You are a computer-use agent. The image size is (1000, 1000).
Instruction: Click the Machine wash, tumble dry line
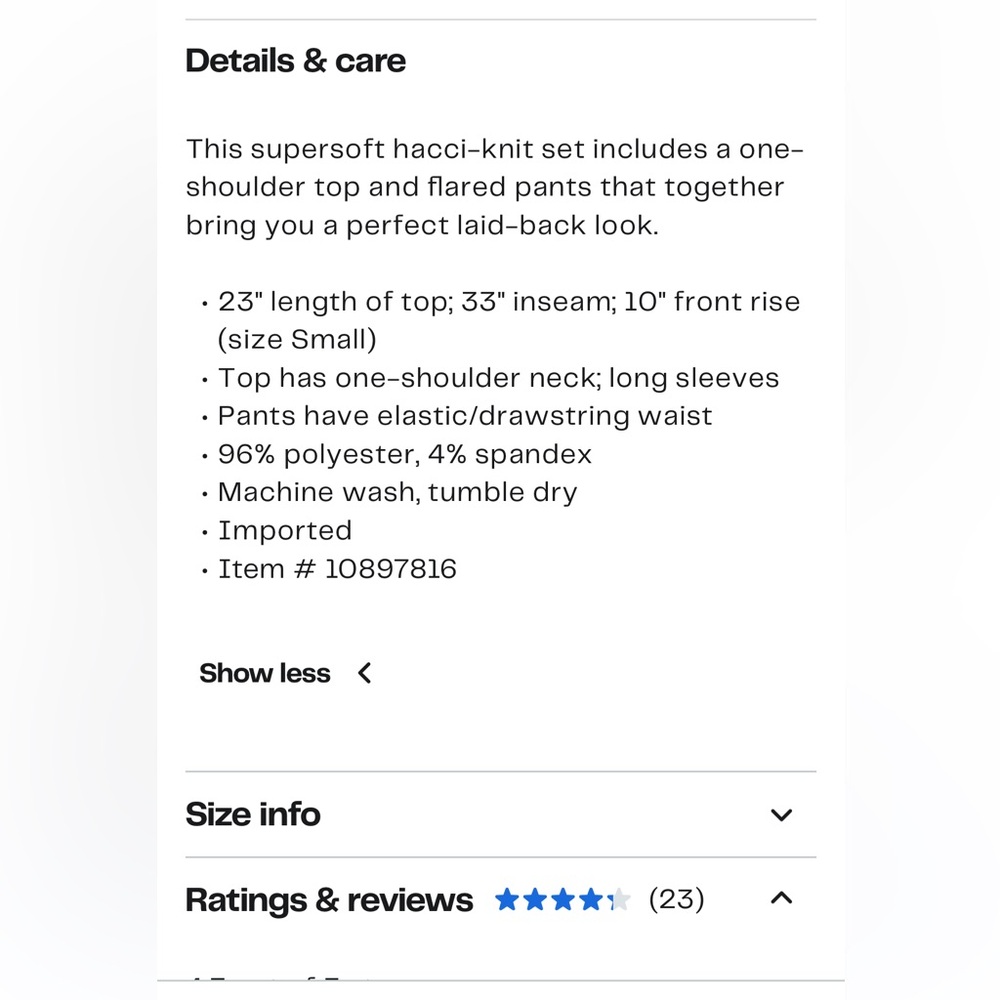(x=397, y=492)
